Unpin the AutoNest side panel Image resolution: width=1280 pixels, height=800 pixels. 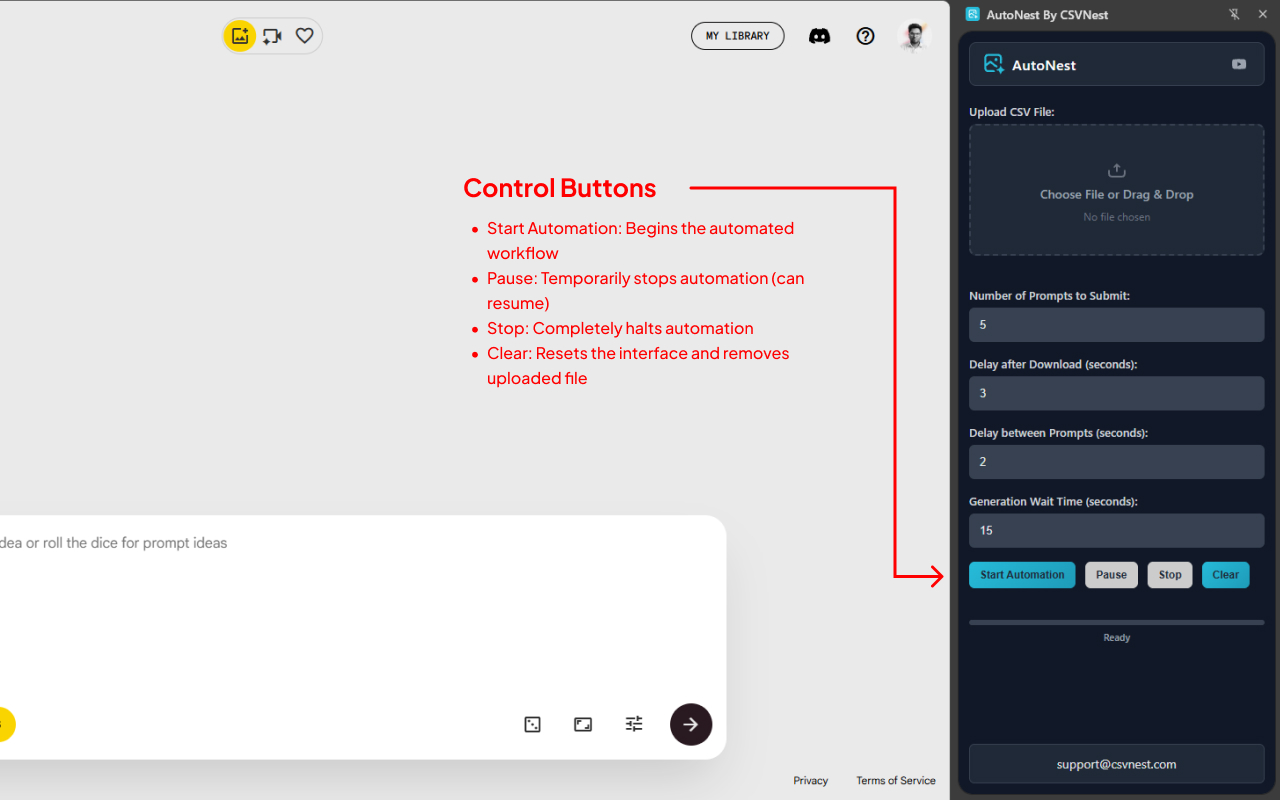tap(1235, 14)
